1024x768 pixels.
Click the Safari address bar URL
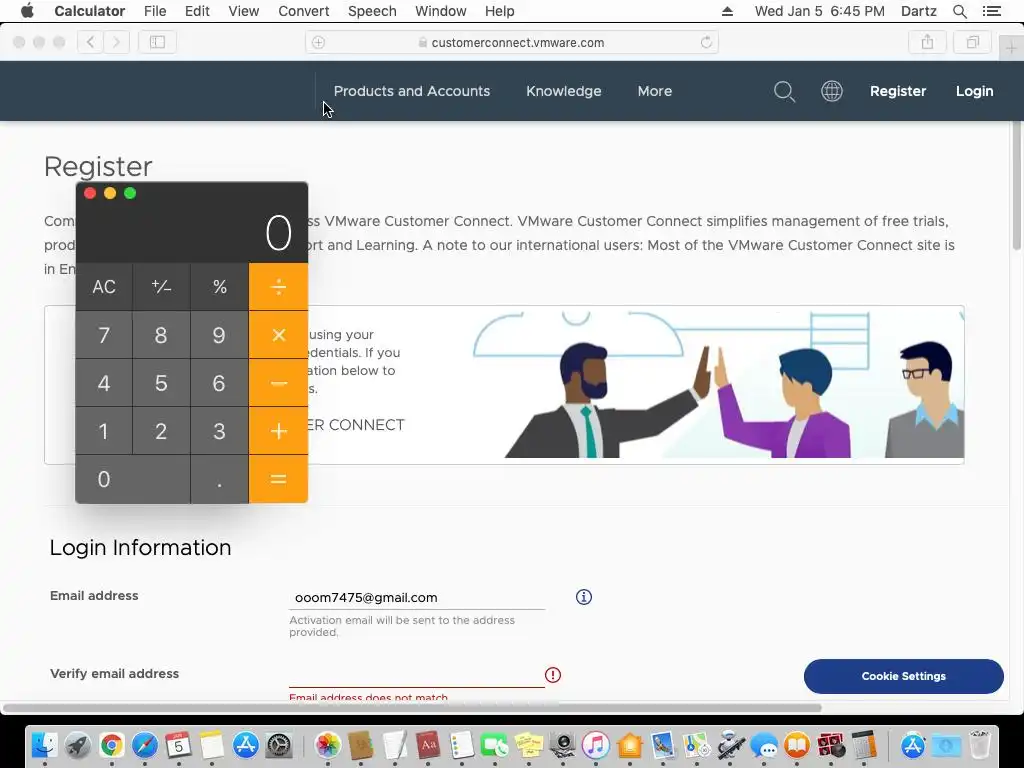[518, 42]
